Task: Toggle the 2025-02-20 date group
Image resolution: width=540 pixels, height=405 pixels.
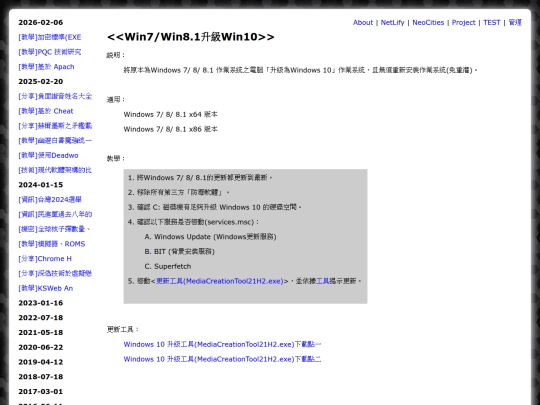Action: (41, 82)
